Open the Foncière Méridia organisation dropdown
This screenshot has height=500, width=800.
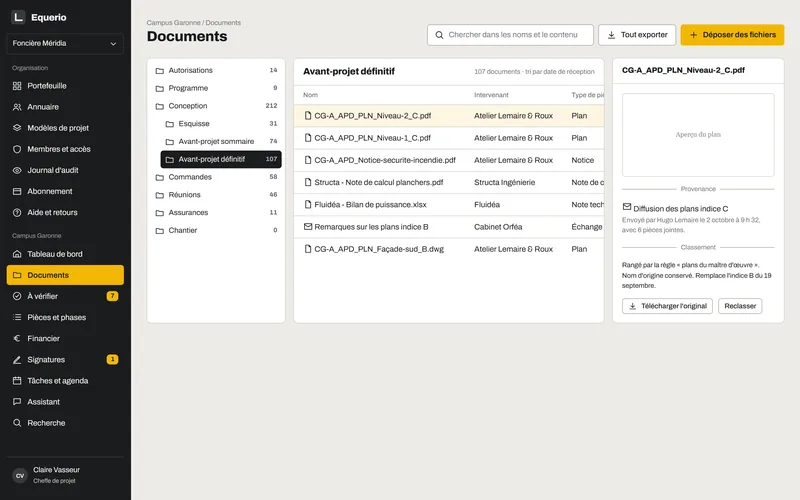65,43
